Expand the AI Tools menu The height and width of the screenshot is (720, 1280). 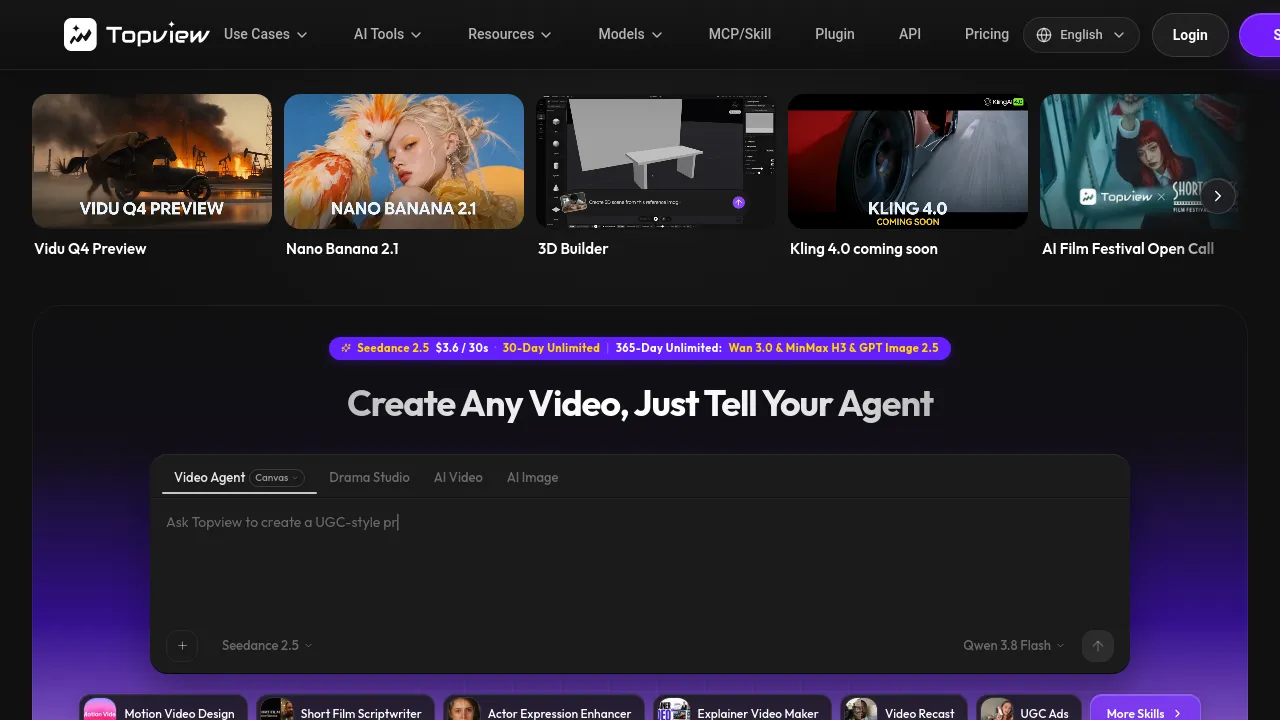click(x=387, y=34)
